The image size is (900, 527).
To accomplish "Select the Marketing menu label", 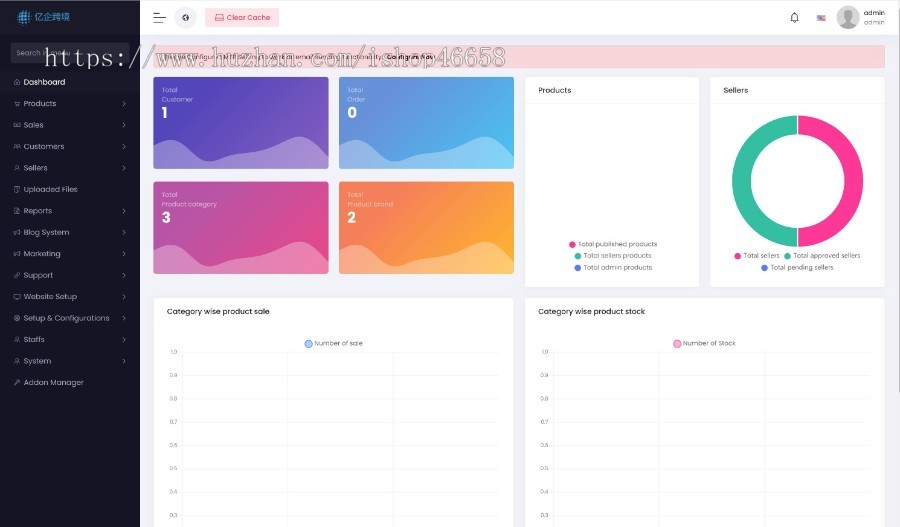I will pyautogui.click(x=42, y=254).
